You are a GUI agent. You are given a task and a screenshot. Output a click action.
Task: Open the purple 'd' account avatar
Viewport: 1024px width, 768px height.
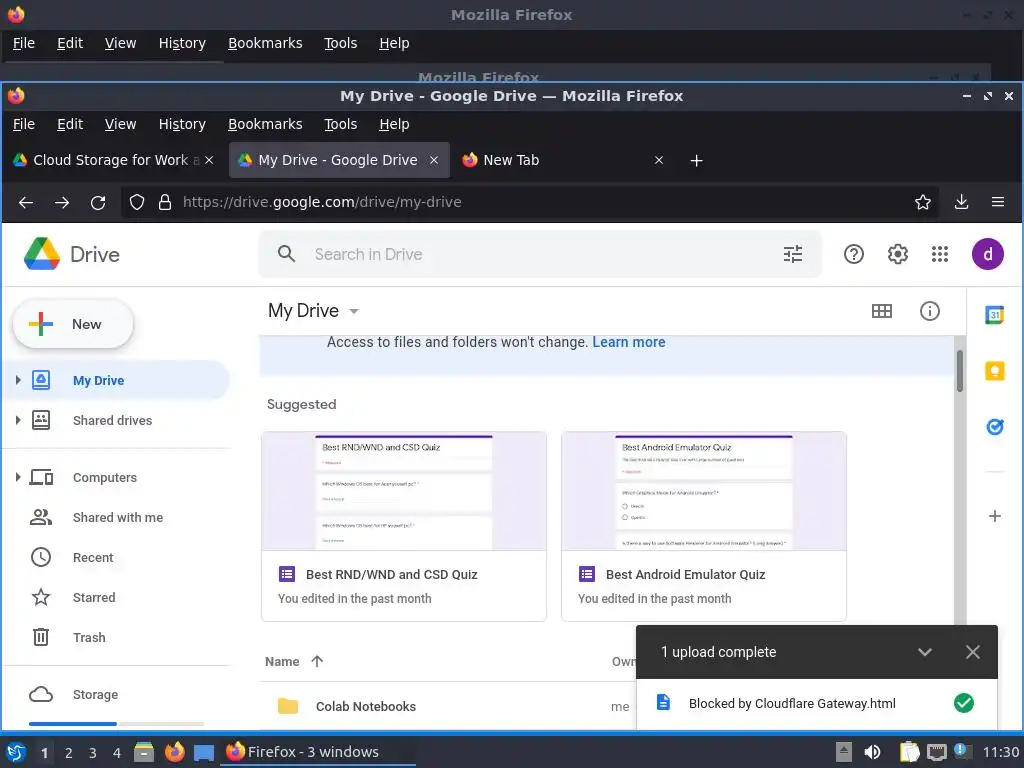coord(987,254)
